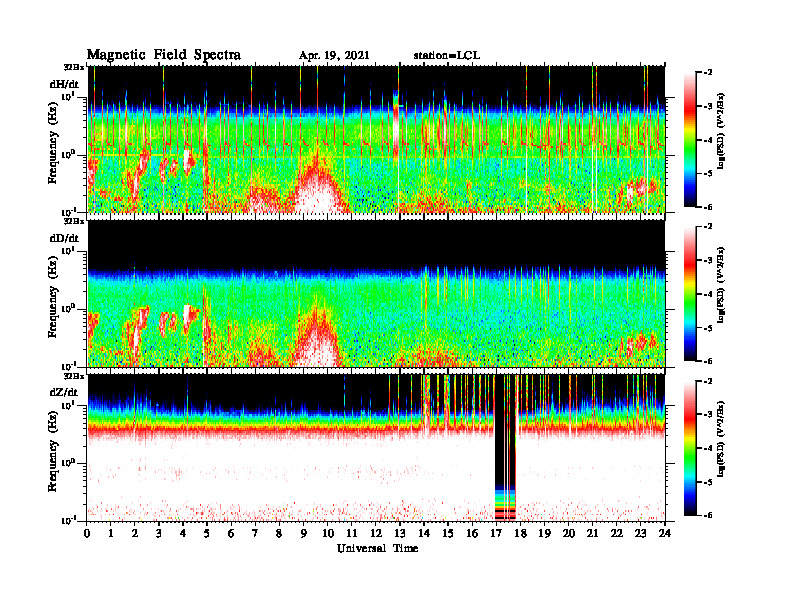The height and width of the screenshot is (612, 792).
Task: Click the log(PSD) label beside dZ/dt color bar
Action: tap(720, 439)
